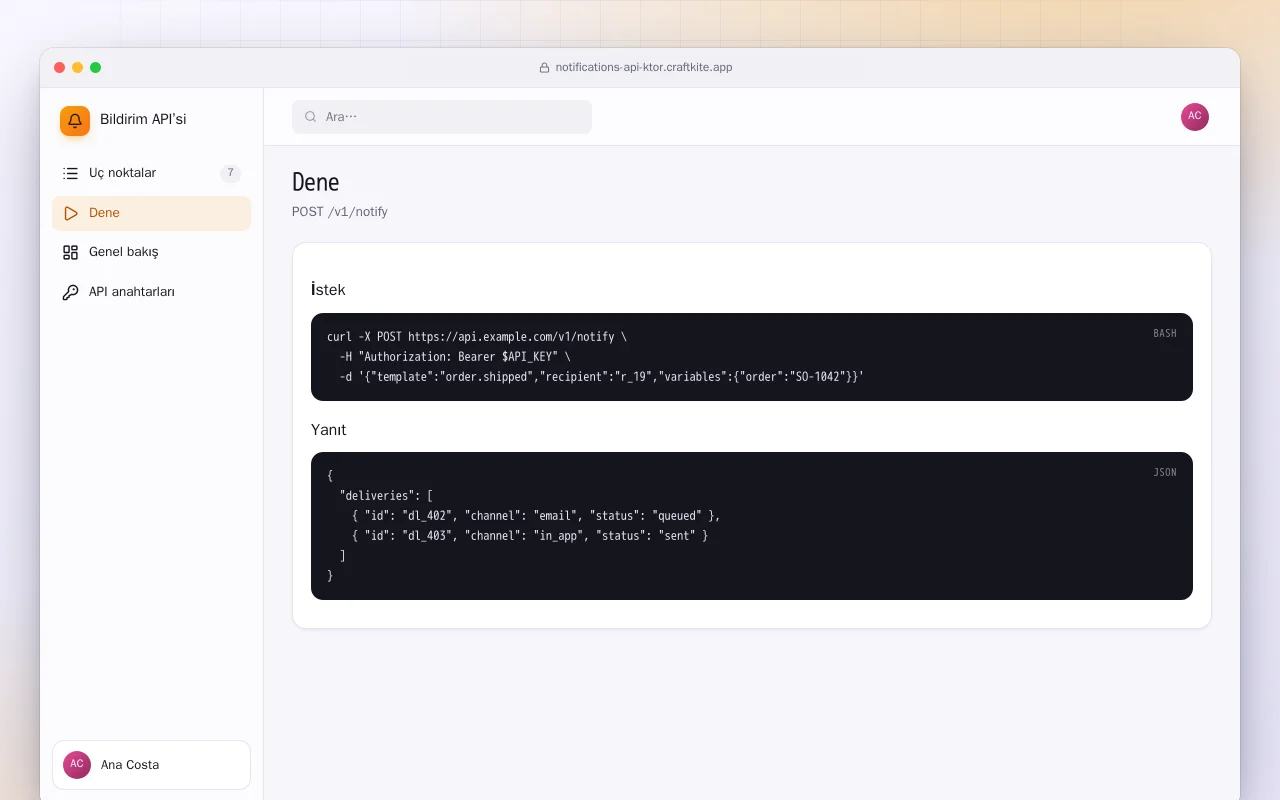Click the notifications-api-ktor.craftkite.app address

point(644,68)
